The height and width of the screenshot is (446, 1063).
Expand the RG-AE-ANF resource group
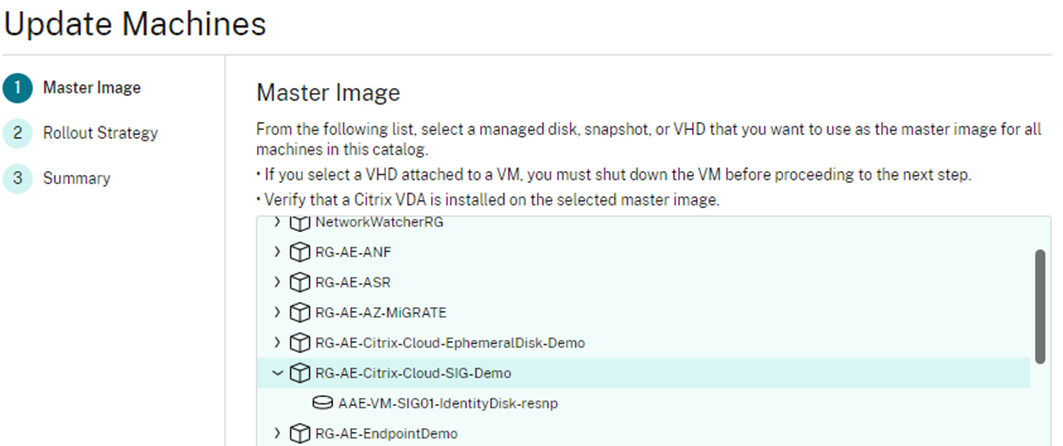[277, 252]
